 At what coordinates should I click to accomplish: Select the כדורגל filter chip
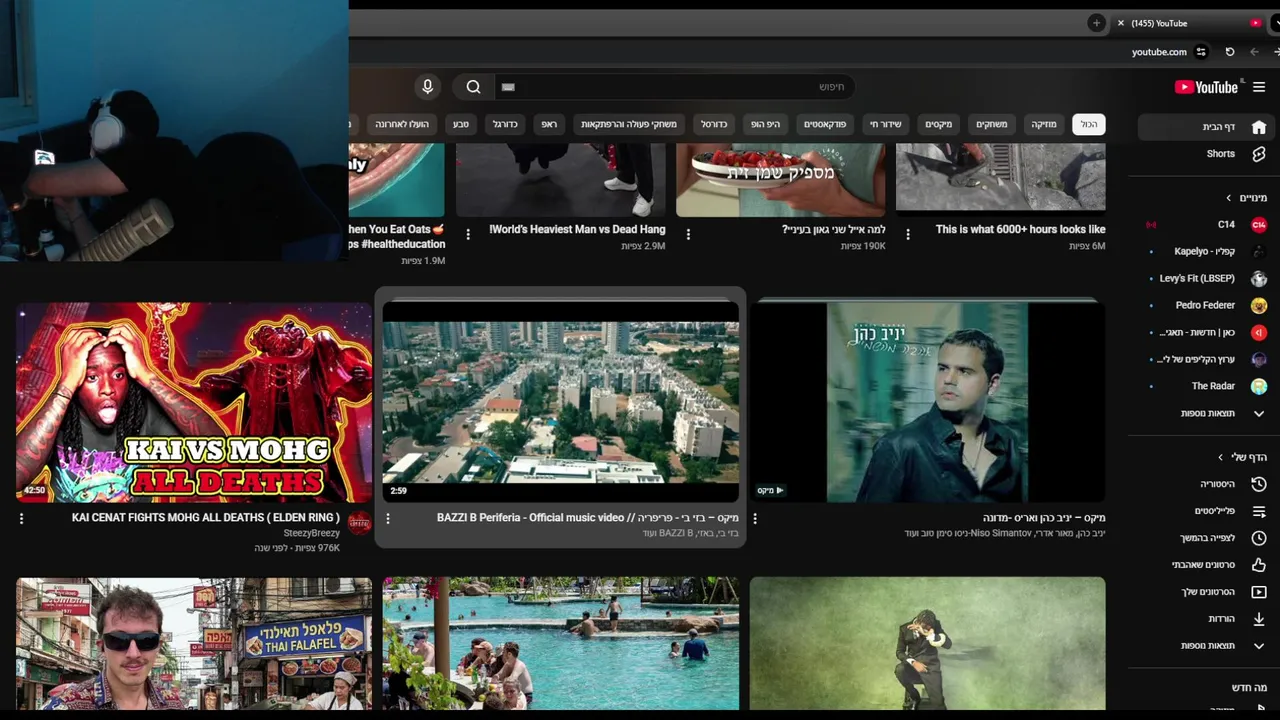click(x=505, y=124)
